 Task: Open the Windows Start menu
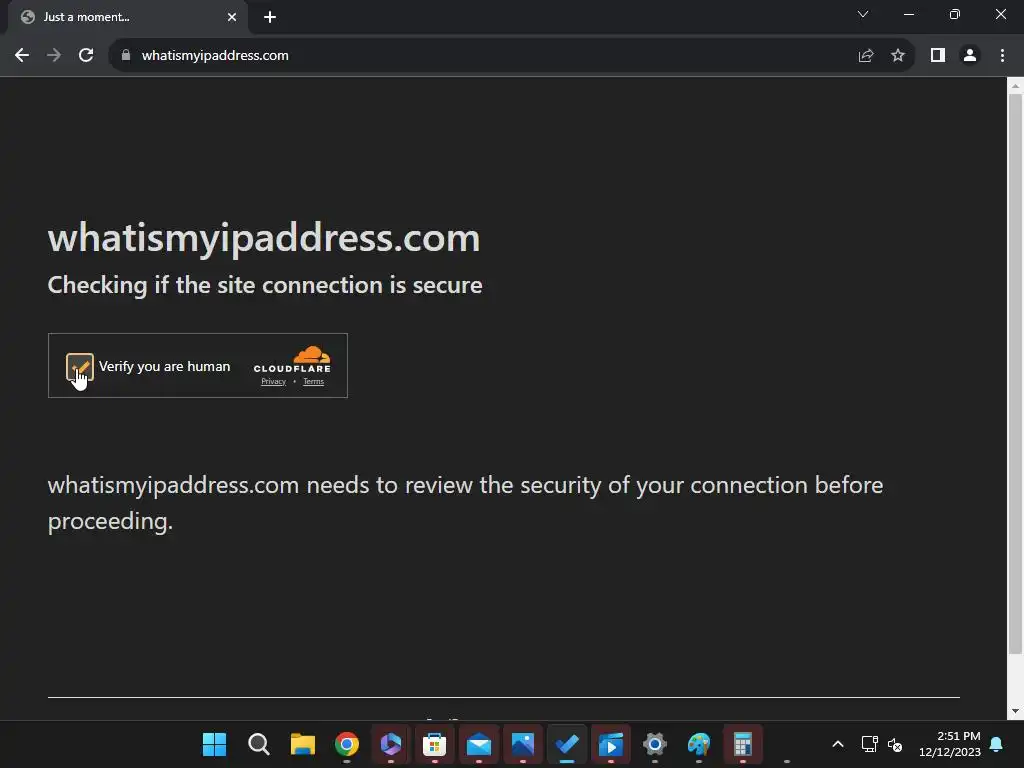coord(214,744)
